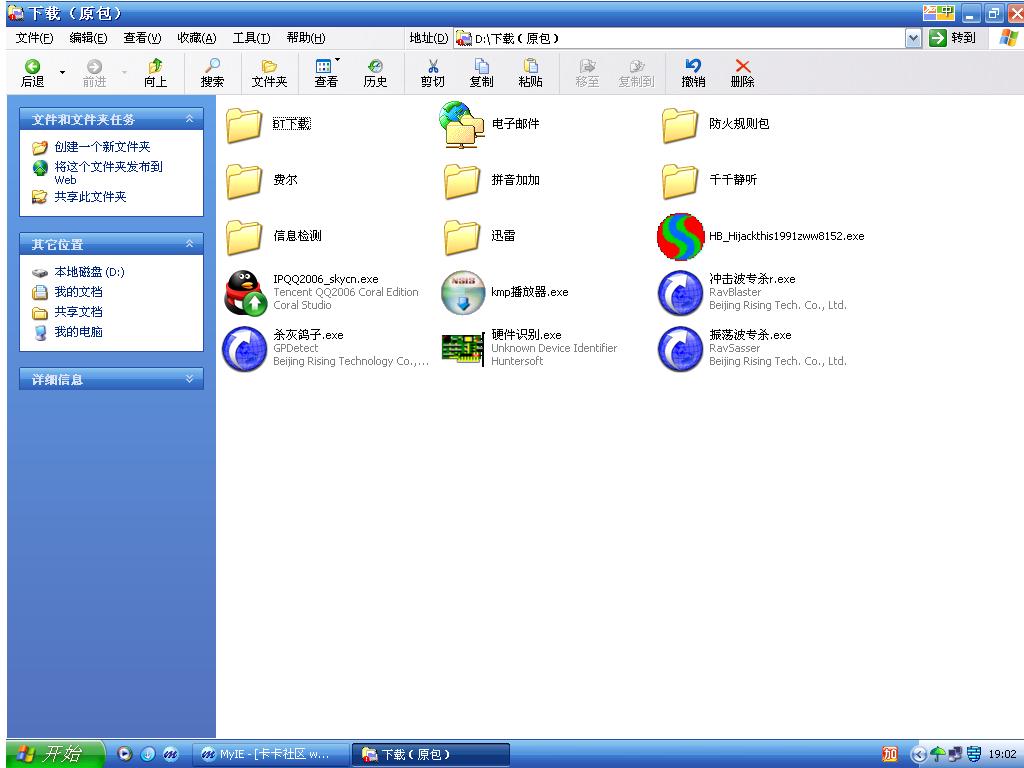Image resolution: width=1024 pixels, height=768 pixels.
Task: Select the 硬件识别.exe circuit board icon
Action: 463,348
